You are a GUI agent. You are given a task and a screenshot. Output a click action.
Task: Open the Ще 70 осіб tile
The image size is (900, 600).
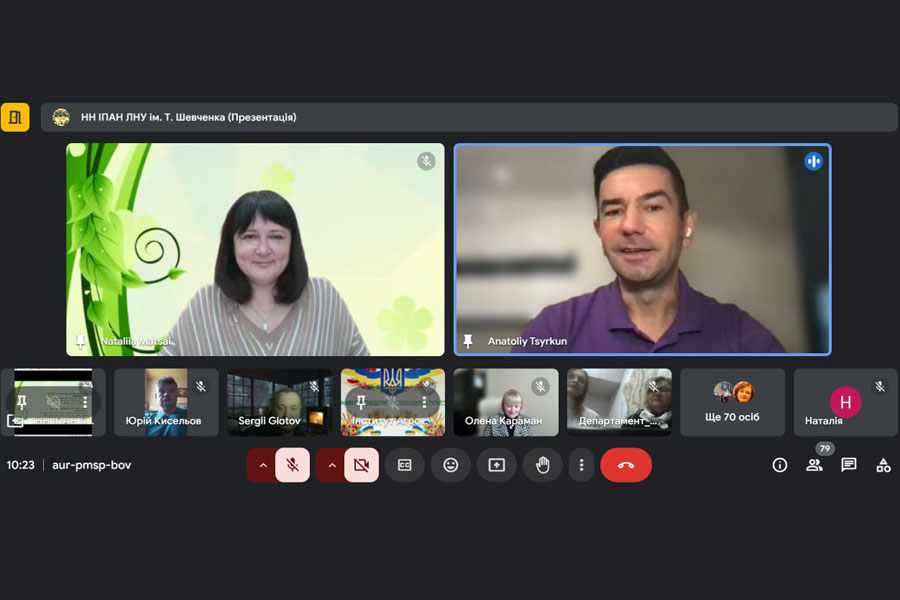pos(732,402)
